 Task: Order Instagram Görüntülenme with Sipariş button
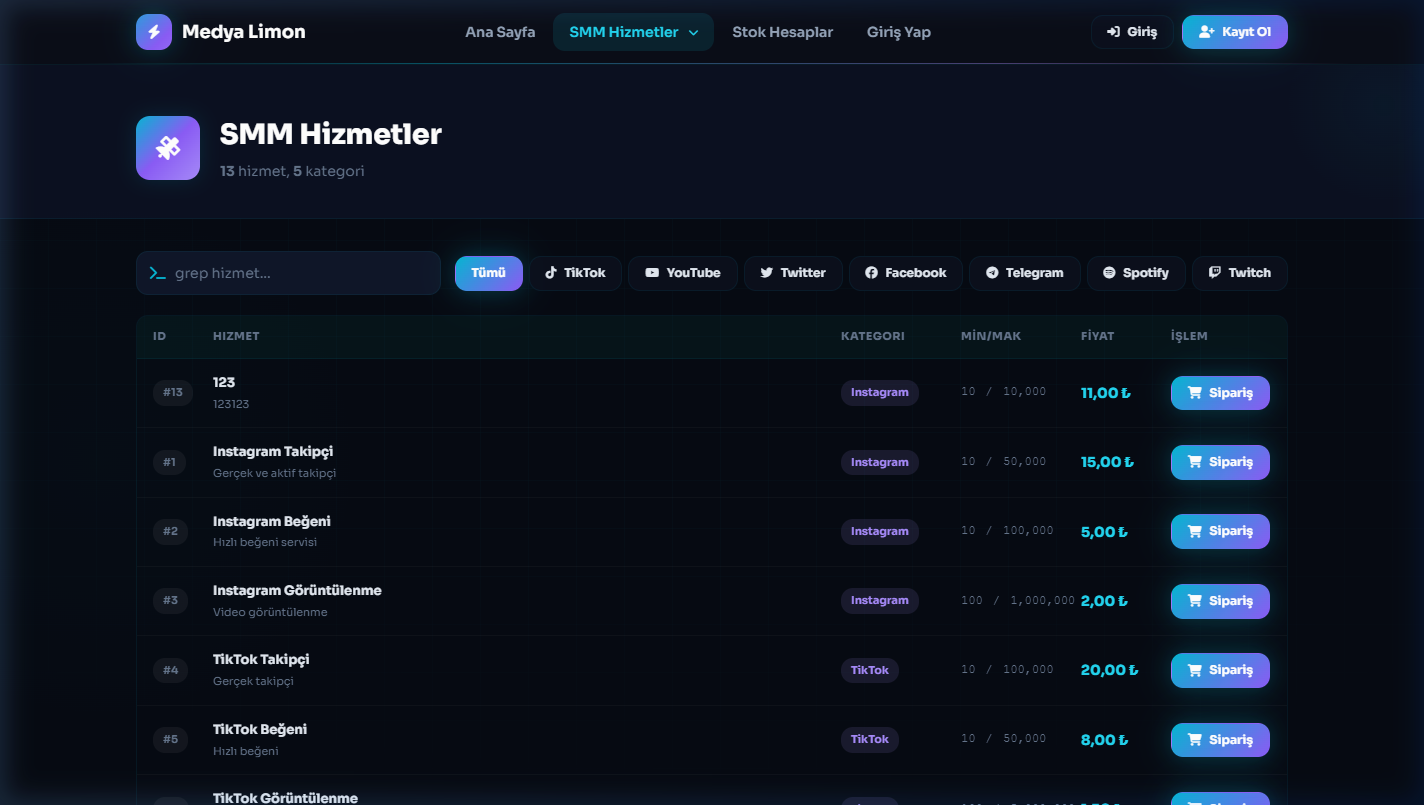(1220, 601)
